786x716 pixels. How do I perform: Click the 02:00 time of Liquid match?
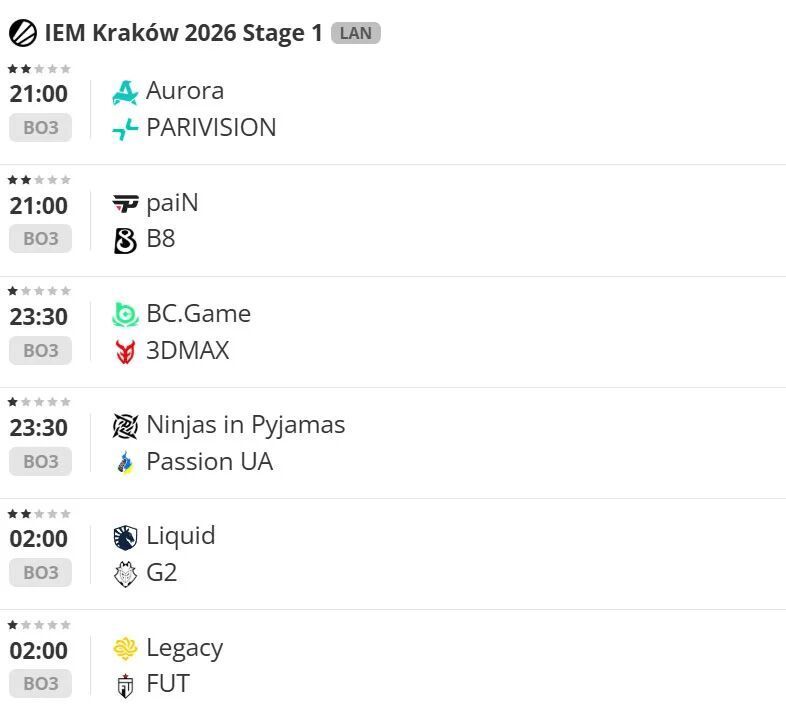[39, 539]
